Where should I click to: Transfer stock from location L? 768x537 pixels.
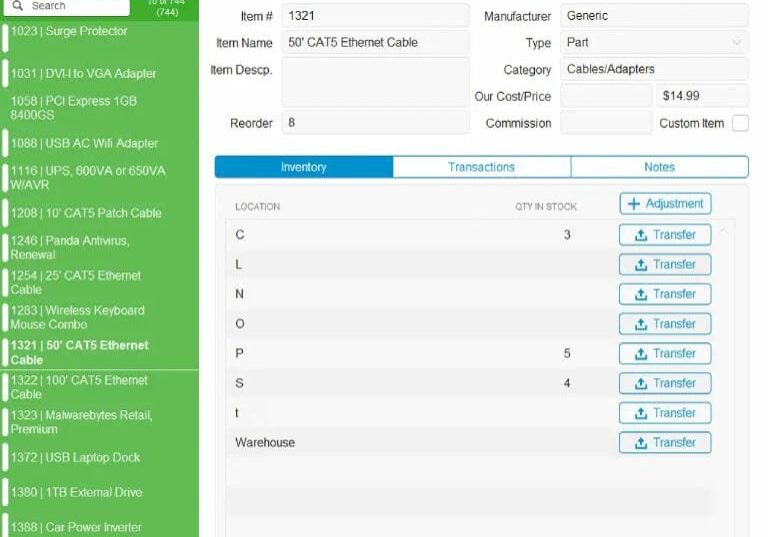pyautogui.click(x=665, y=265)
